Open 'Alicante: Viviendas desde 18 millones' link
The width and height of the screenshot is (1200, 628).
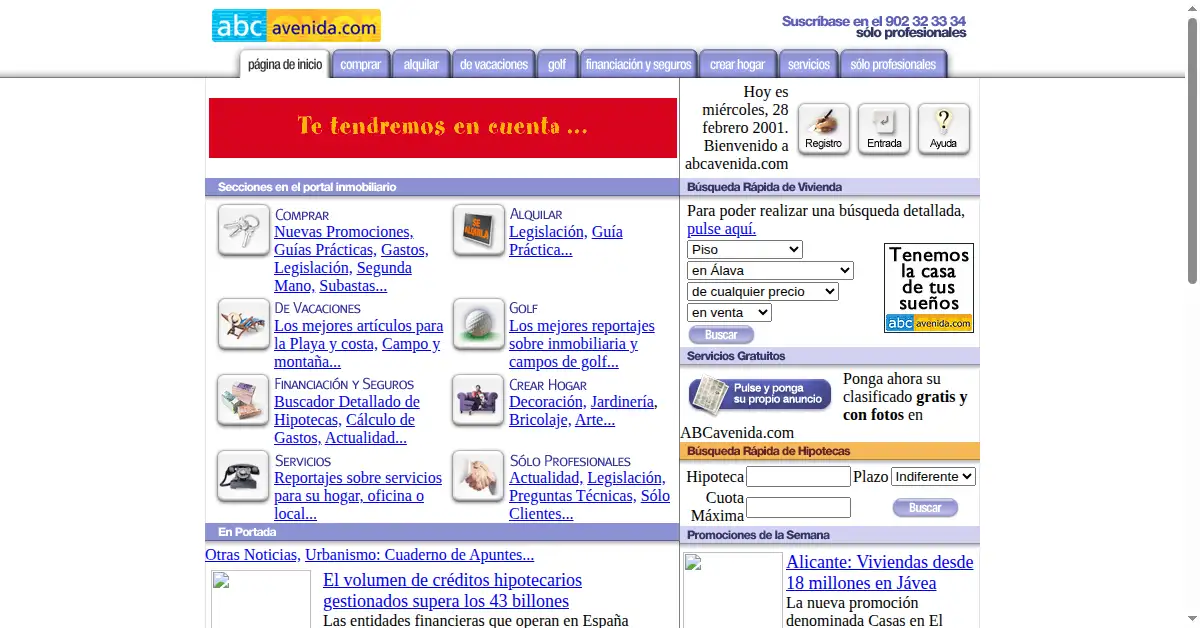880,573
